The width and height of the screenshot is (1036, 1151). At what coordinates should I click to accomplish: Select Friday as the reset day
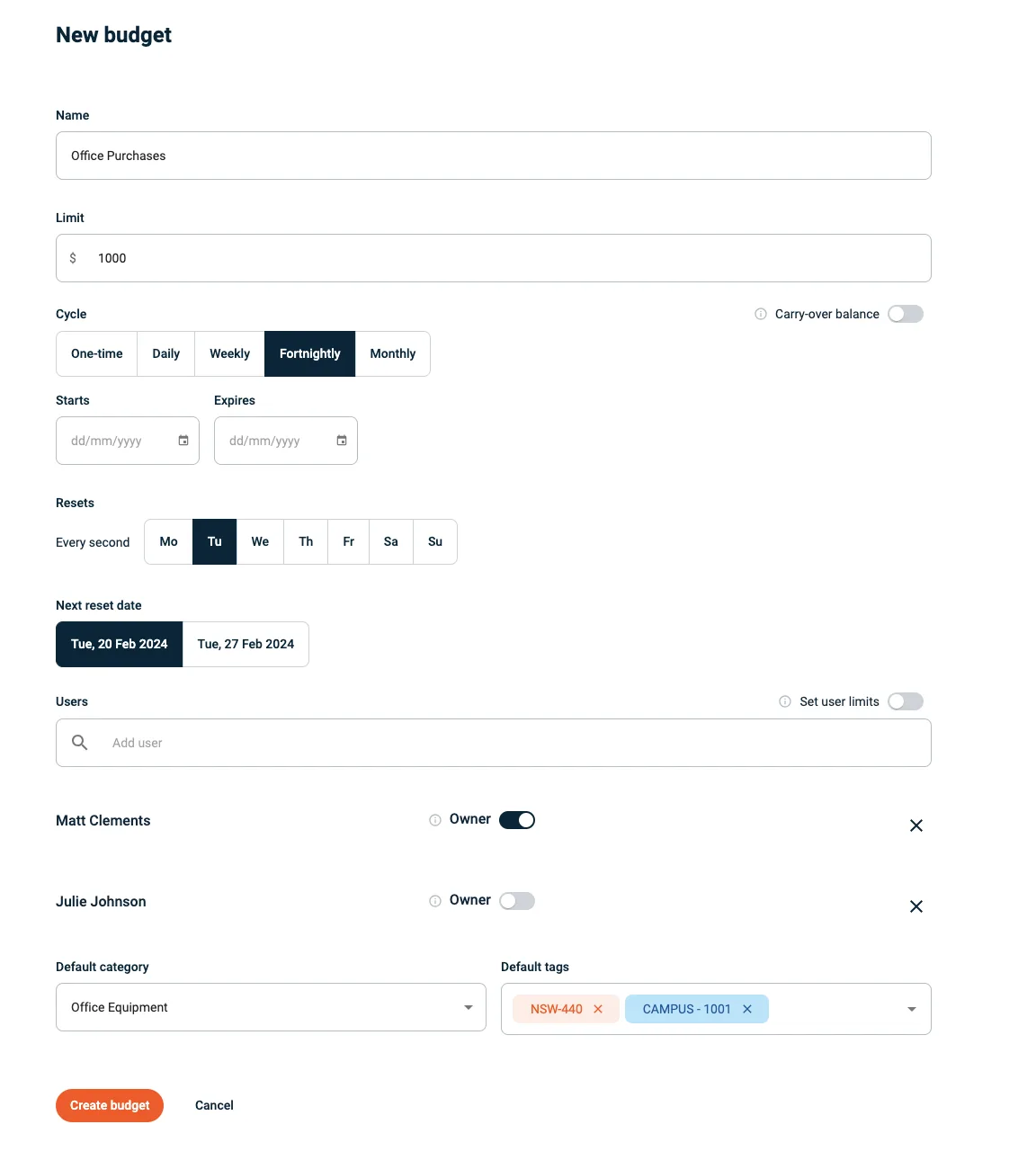(348, 541)
